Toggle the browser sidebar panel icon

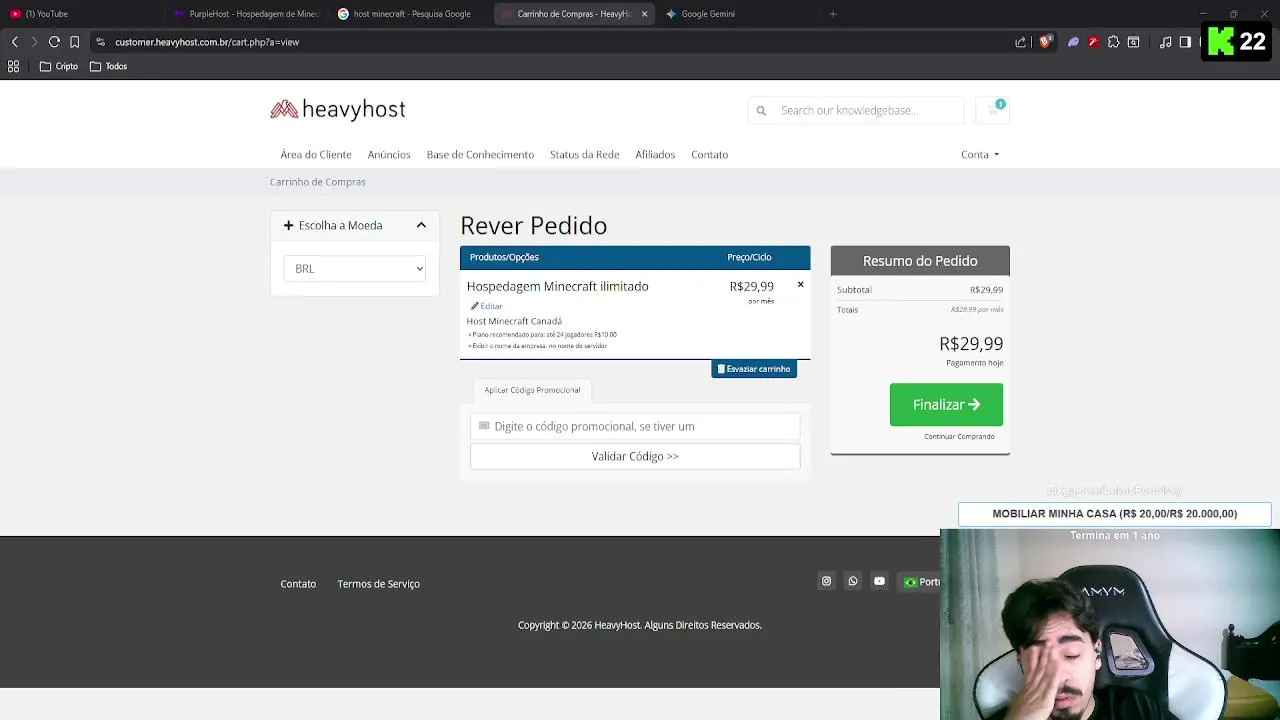click(x=1185, y=42)
